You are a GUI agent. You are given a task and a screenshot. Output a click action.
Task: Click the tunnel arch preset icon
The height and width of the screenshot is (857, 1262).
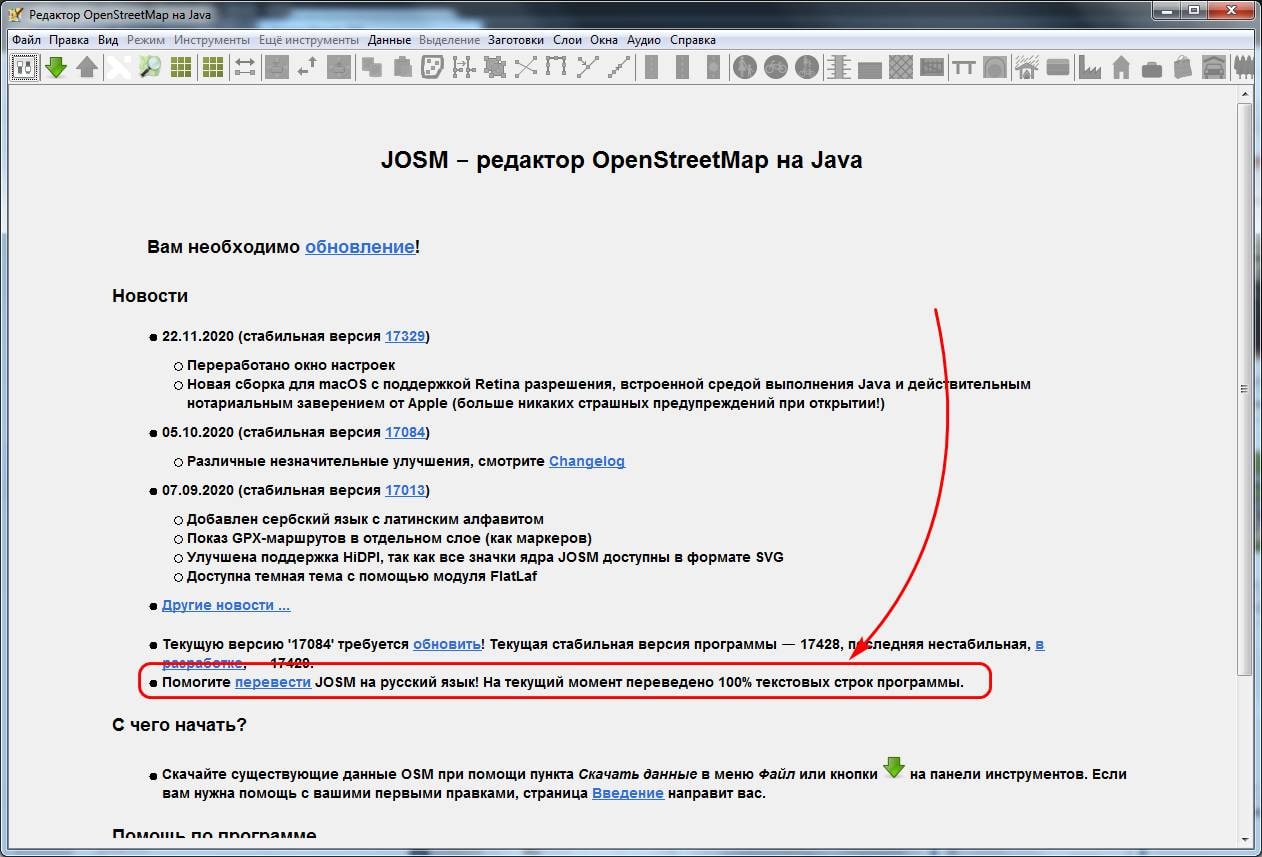pyautogui.click(x=995, y=67)
